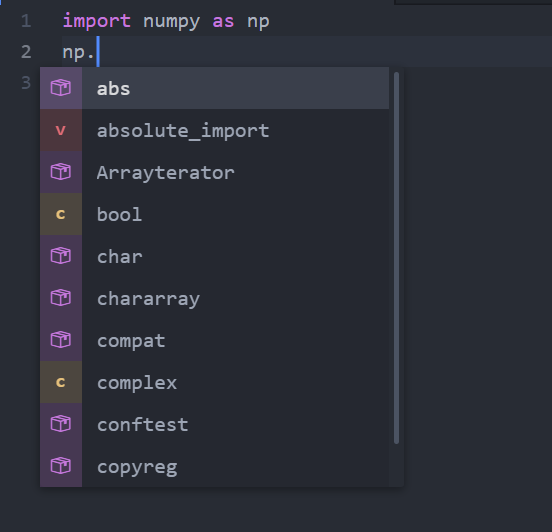Click the package icon beside conftest
The height and width of the screenshot is (532, 552).
click(x=61, y=424)
